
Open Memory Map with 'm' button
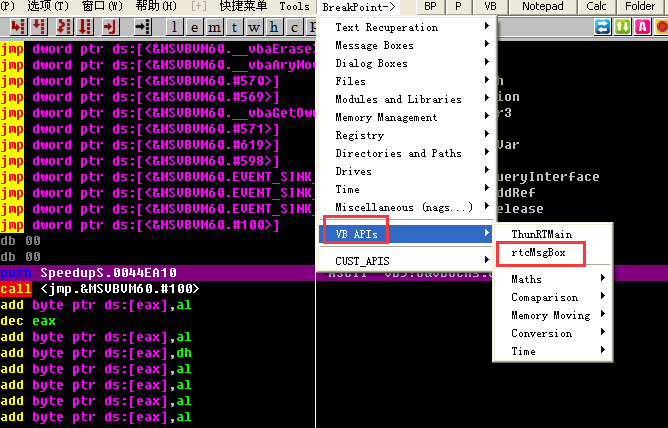pyautogui.click(x=214, y=27)
